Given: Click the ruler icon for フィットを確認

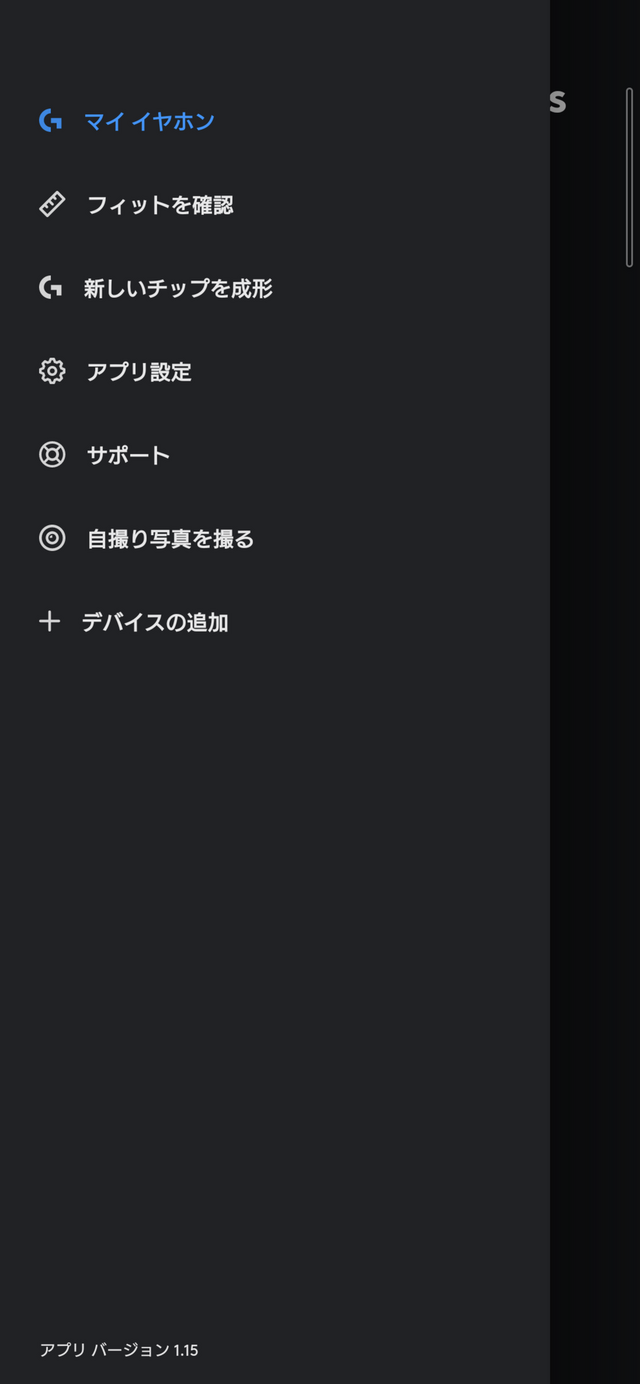Looking at the screenshot, I should (x=52, y=205).
